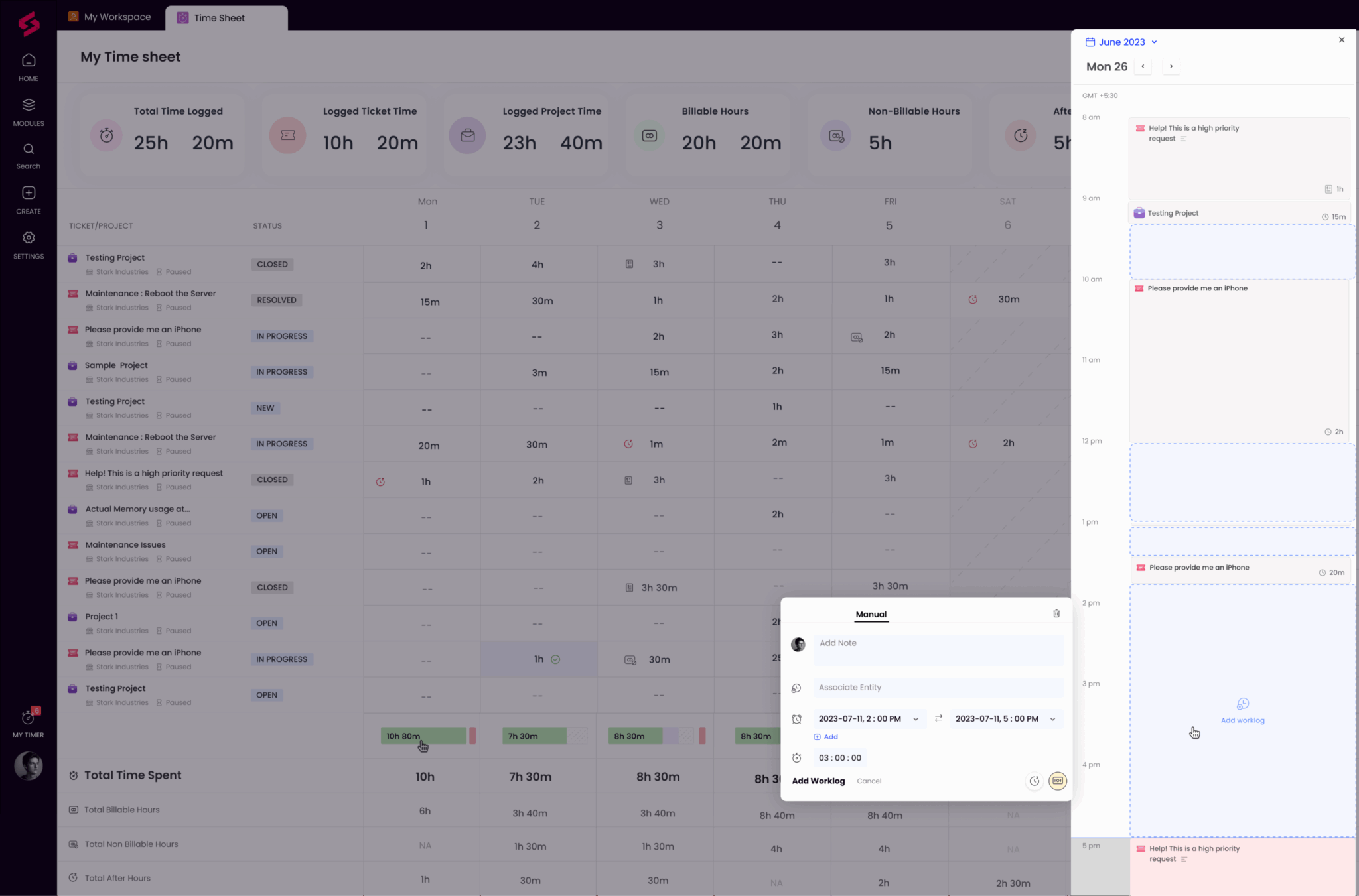The image size is (1359, 896).
Task: Go to Home in sidebar
Action: tap(29, 61)
